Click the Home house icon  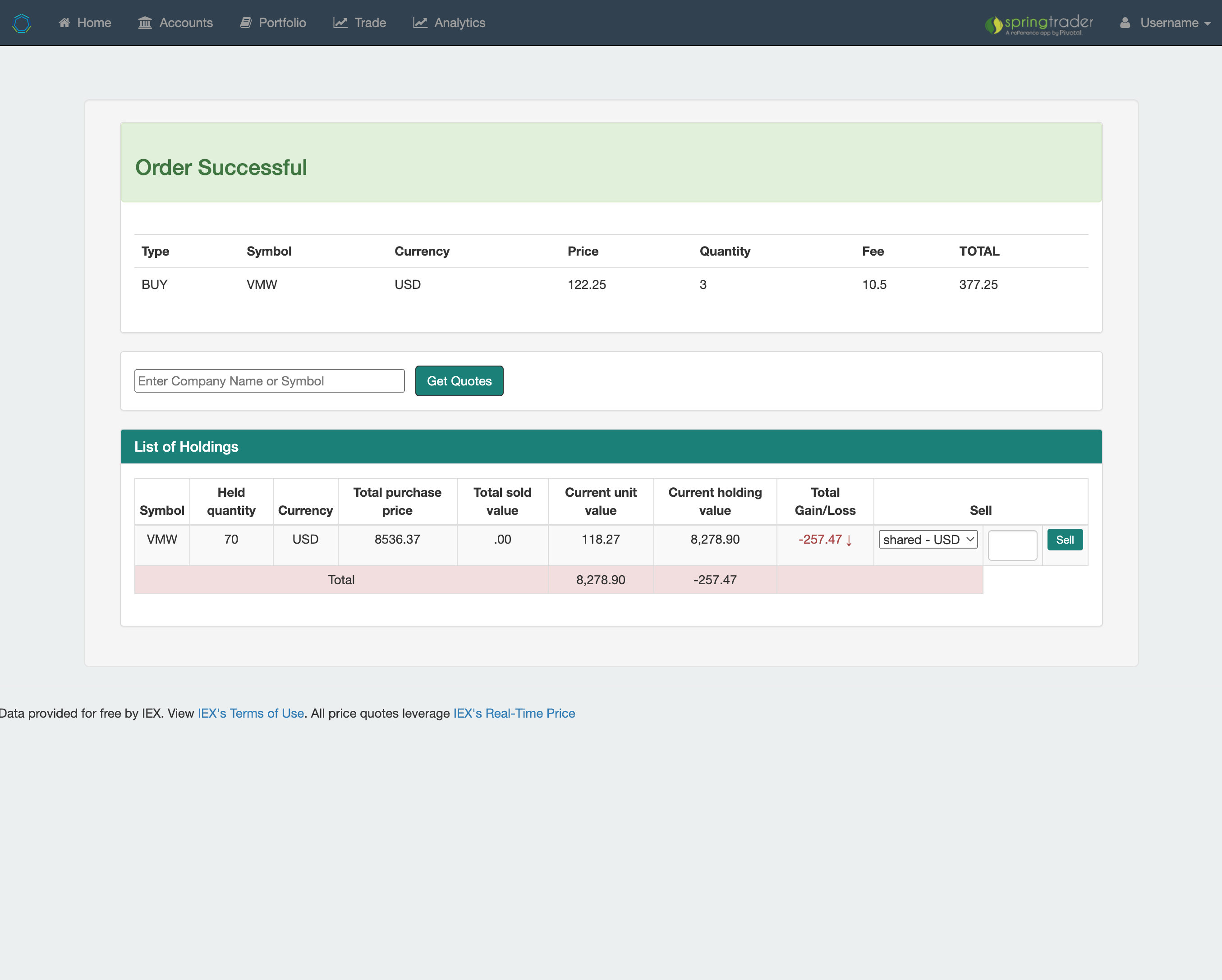[64, 23]
